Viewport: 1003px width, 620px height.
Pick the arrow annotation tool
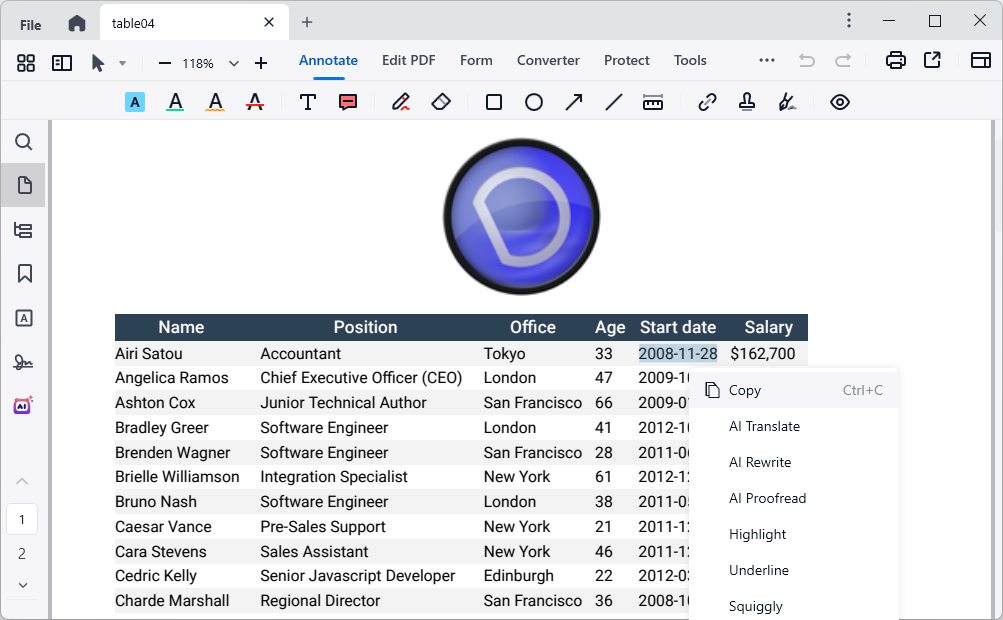coord(574,102)
